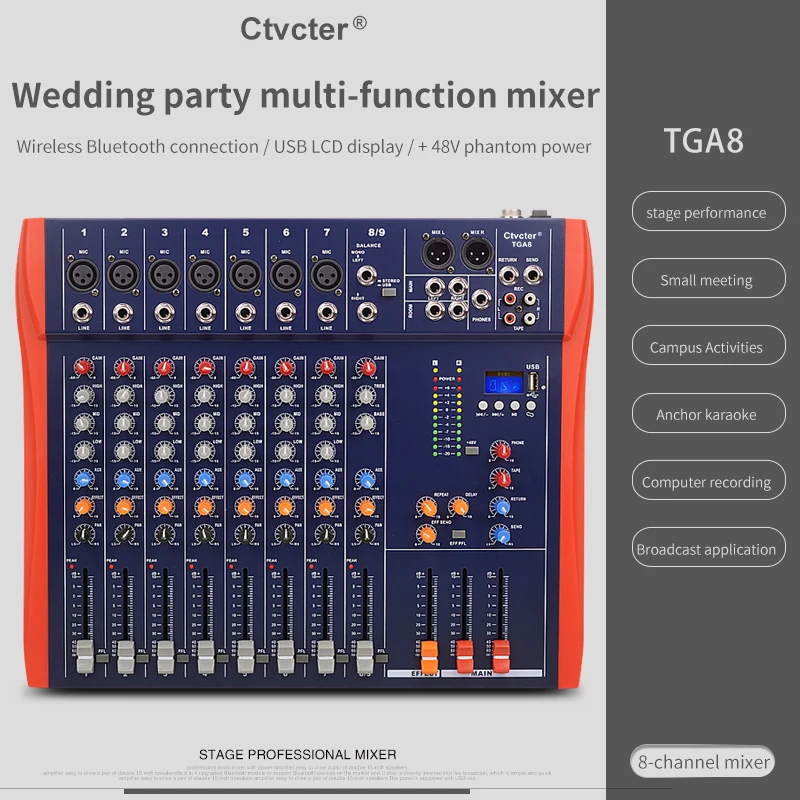Click the channel 7 LINE jack
The image size is (800, 800).
pos(327,312)
